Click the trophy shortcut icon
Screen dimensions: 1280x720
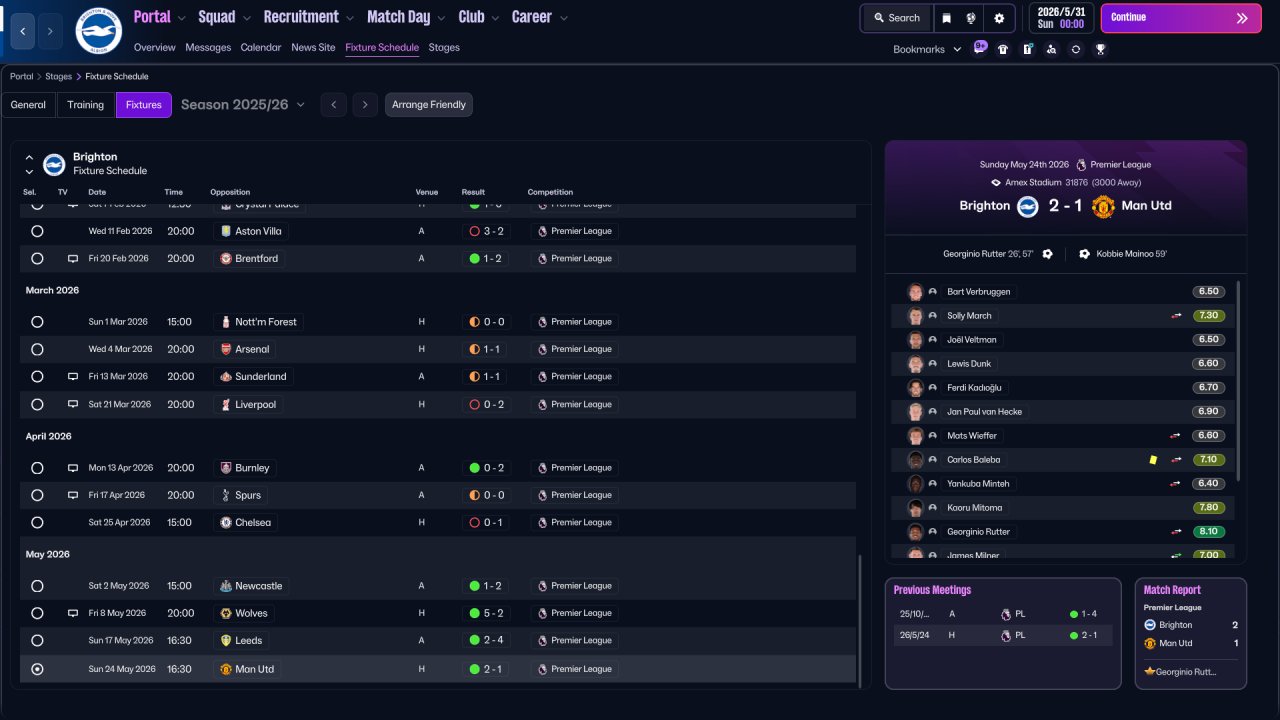[1100, 49]
